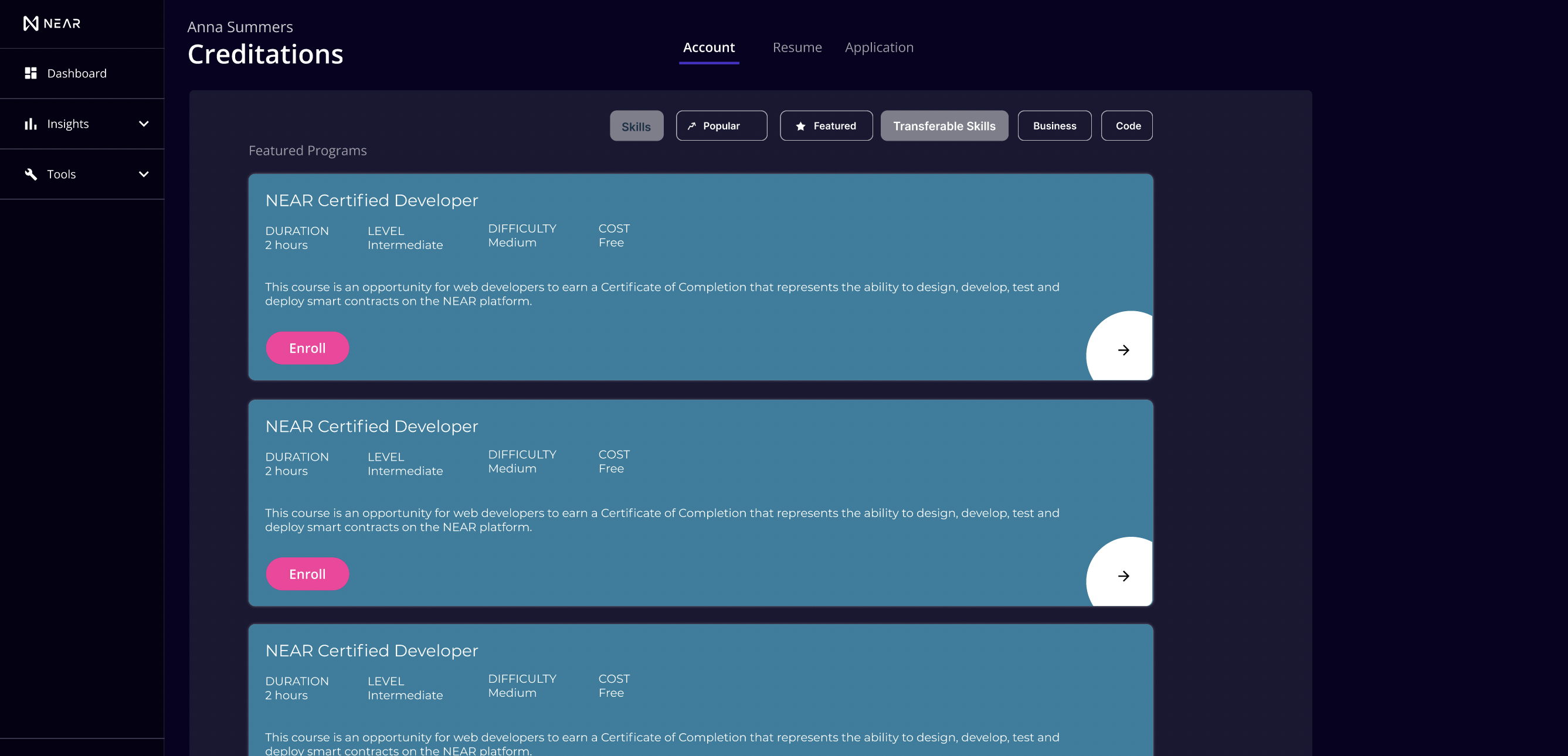Screen dimensions: 1568x756
Task: Open the Application tab
Action: [x=879, y=47]
